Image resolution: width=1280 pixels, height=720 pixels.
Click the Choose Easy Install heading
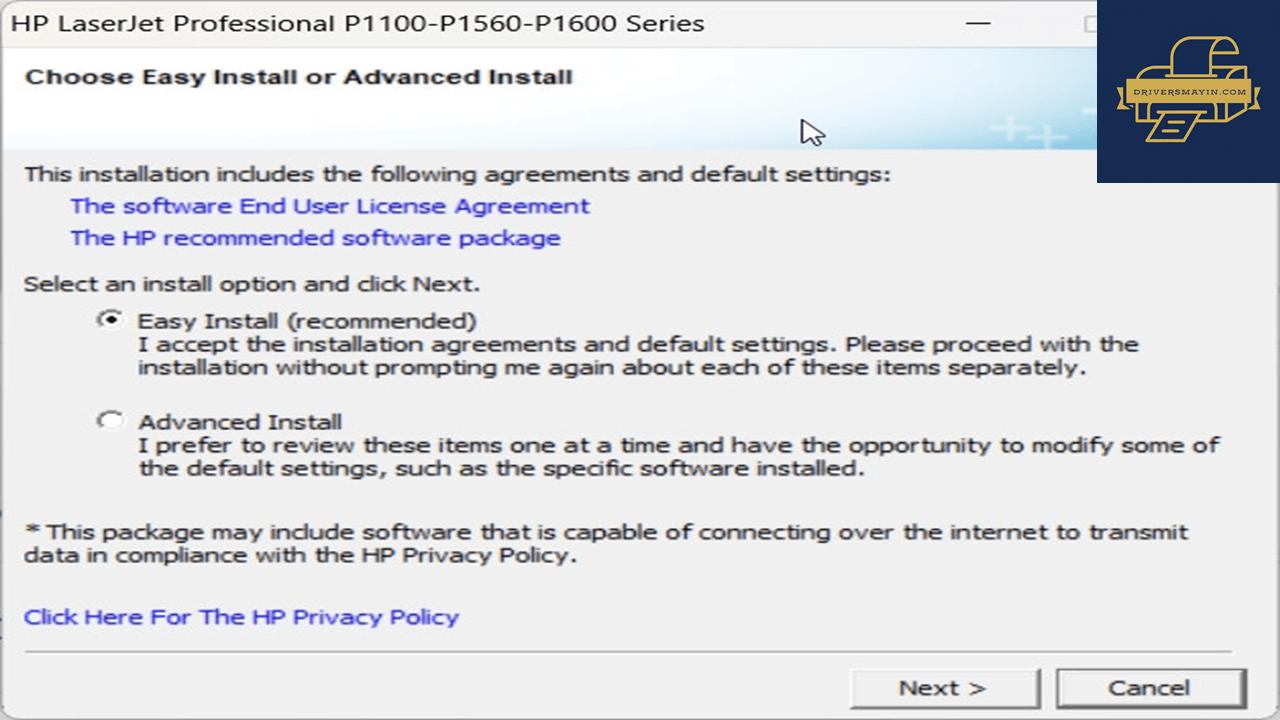298,77
